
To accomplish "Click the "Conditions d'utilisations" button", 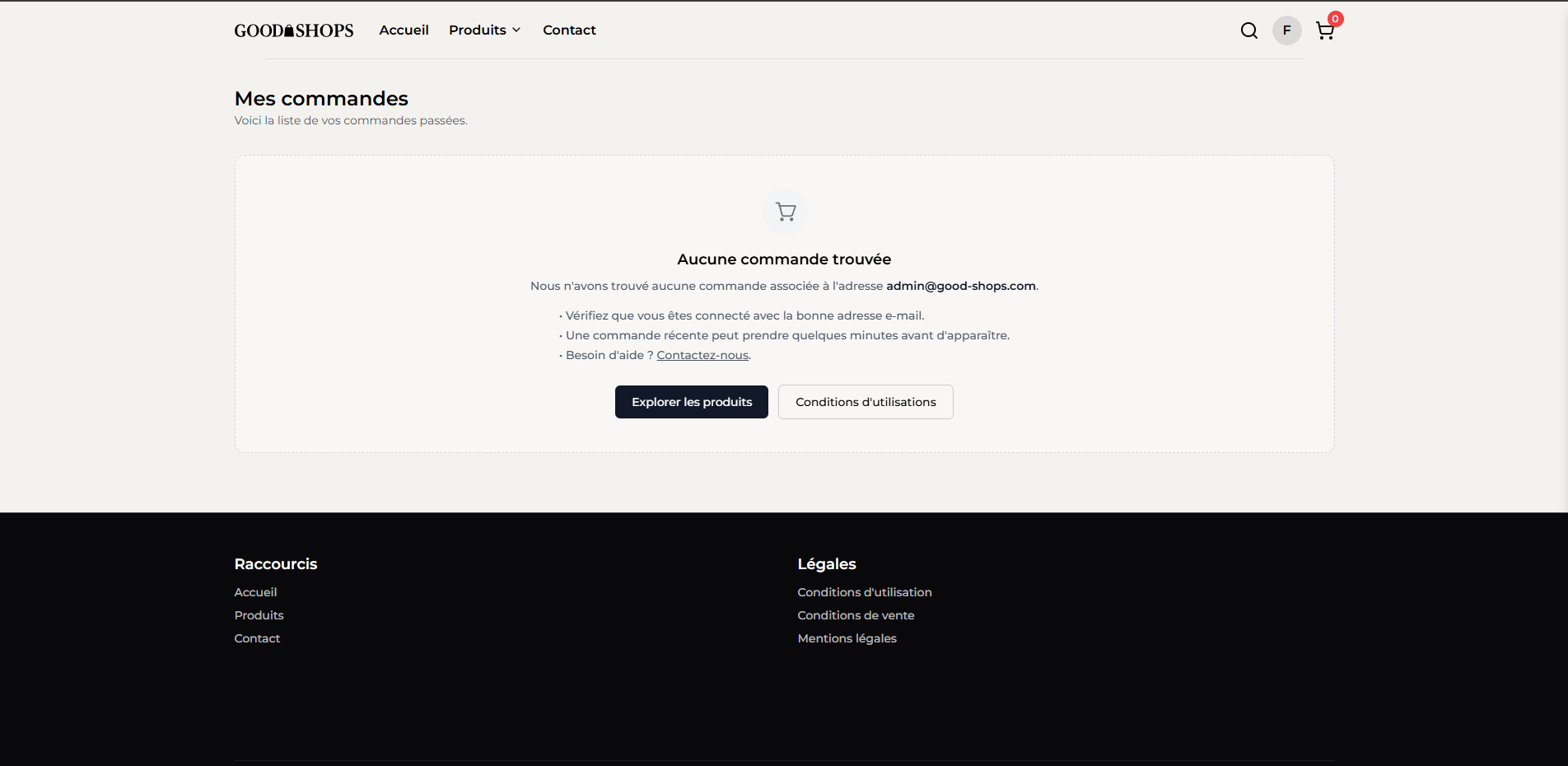I will coord(865,402).
